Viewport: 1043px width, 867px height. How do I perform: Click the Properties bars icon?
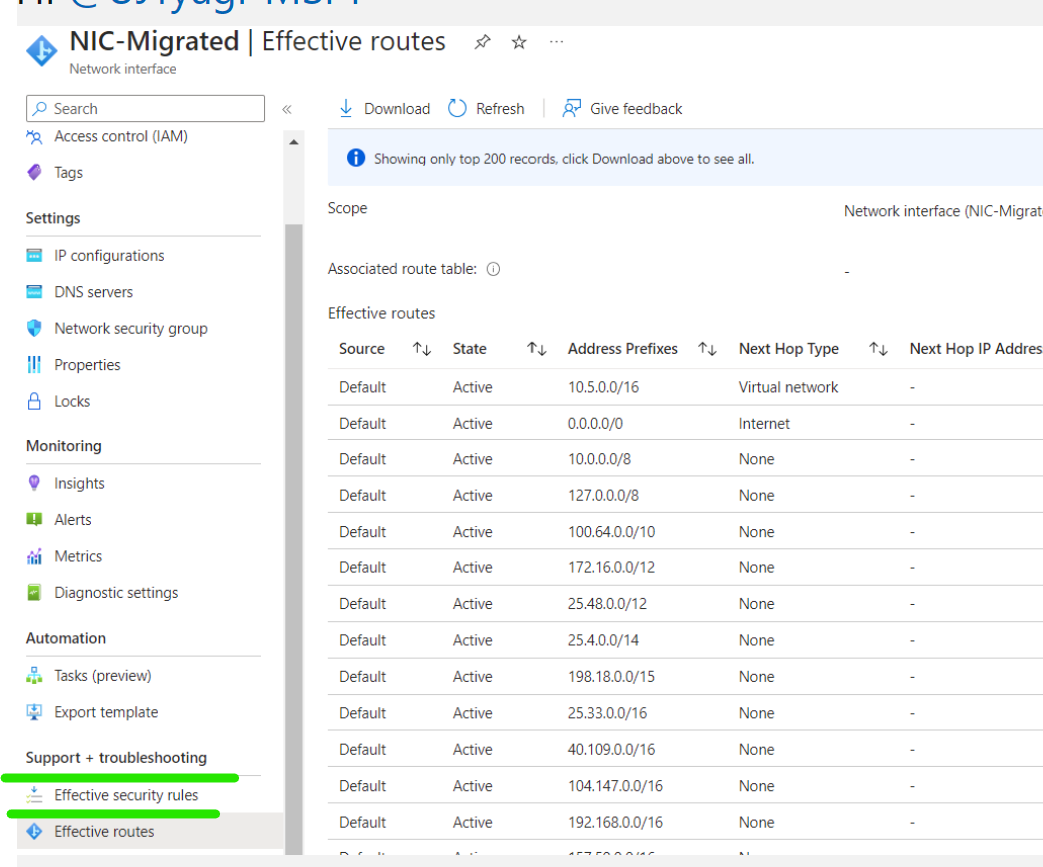click(34, 365)
